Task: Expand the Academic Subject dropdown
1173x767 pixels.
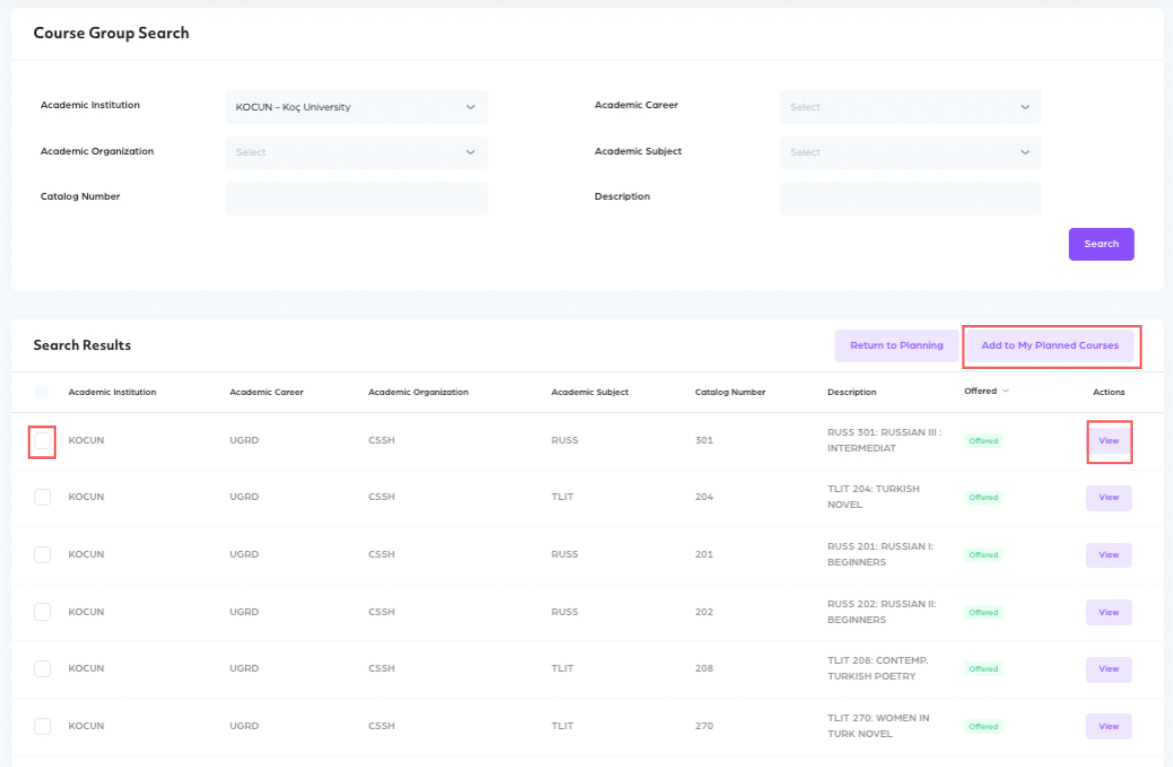Action: coord(910,152)
